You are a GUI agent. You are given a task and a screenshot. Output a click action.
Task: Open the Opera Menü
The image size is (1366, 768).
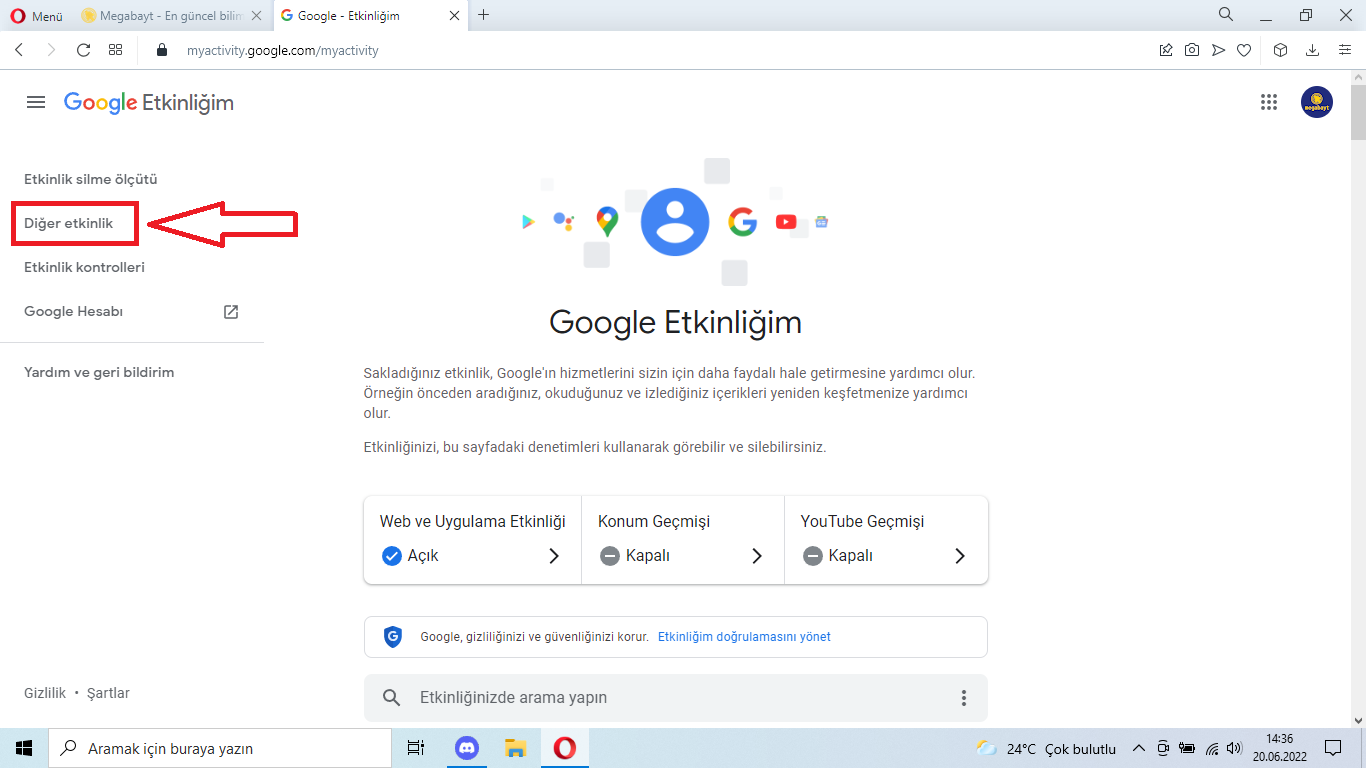[x=37, y=15]
